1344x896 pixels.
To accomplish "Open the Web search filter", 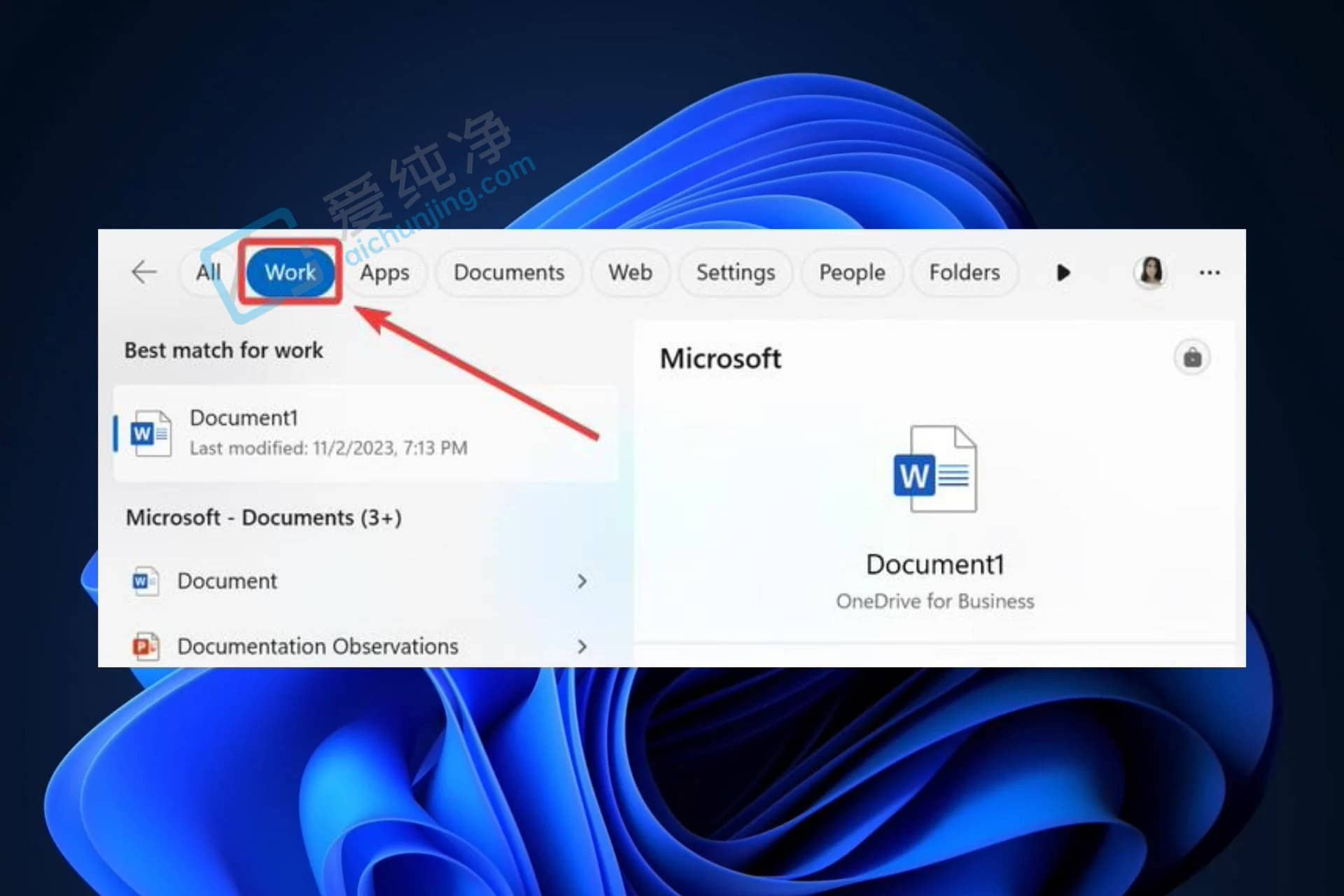I will pos(630,270).
